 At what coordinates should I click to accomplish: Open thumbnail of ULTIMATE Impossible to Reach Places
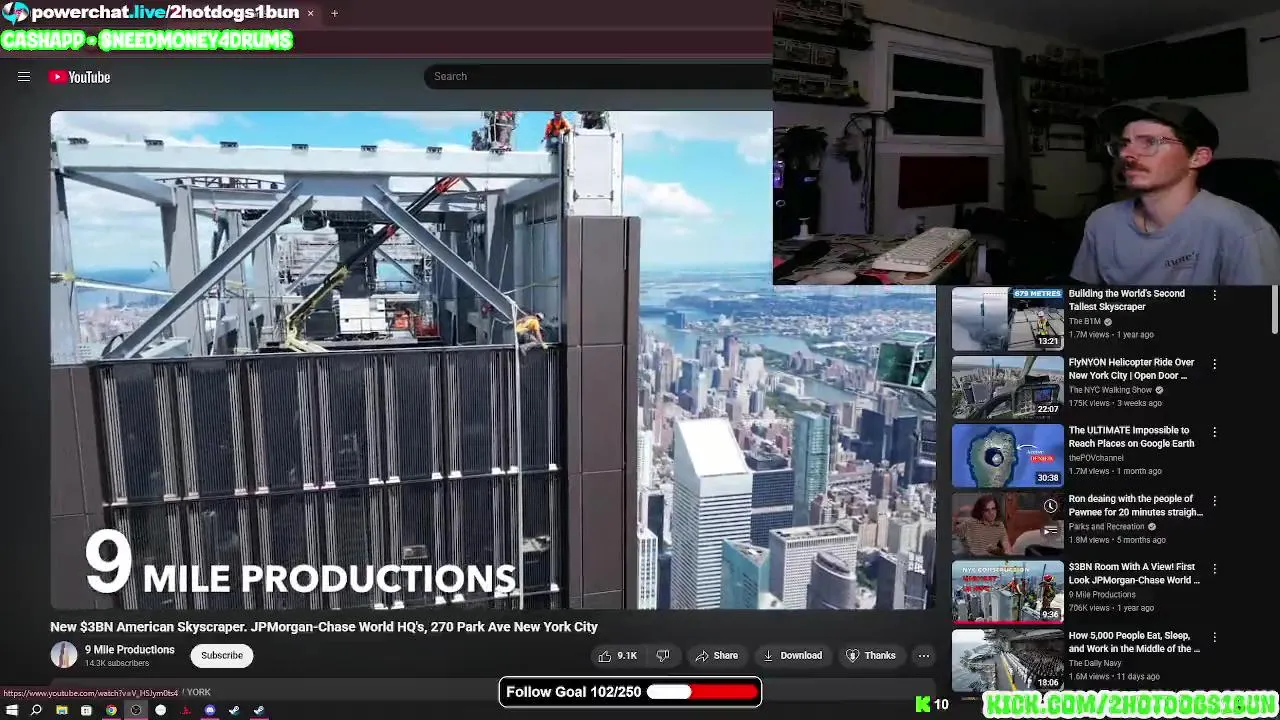pos(1007,455)
